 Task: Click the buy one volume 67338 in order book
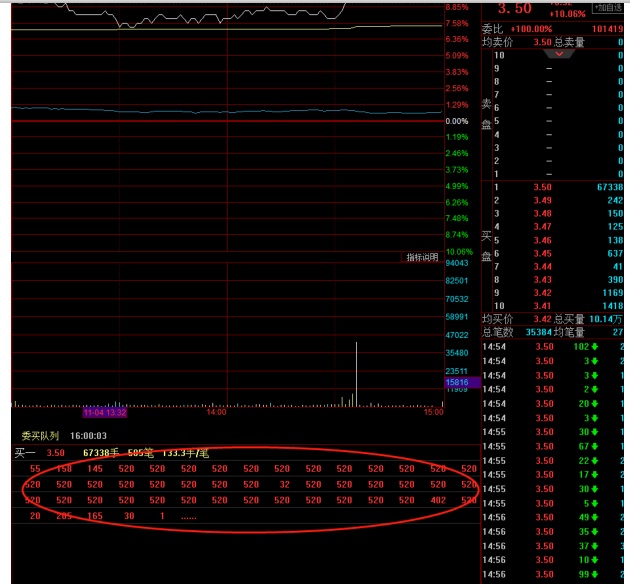coord(610,187)
